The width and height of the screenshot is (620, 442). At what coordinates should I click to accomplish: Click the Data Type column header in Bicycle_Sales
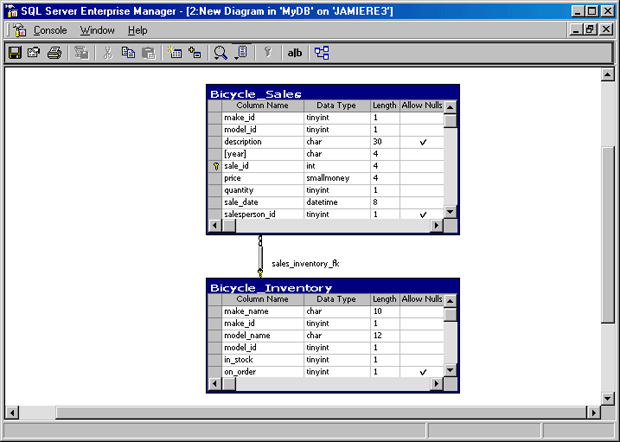[x=336, y=105]
